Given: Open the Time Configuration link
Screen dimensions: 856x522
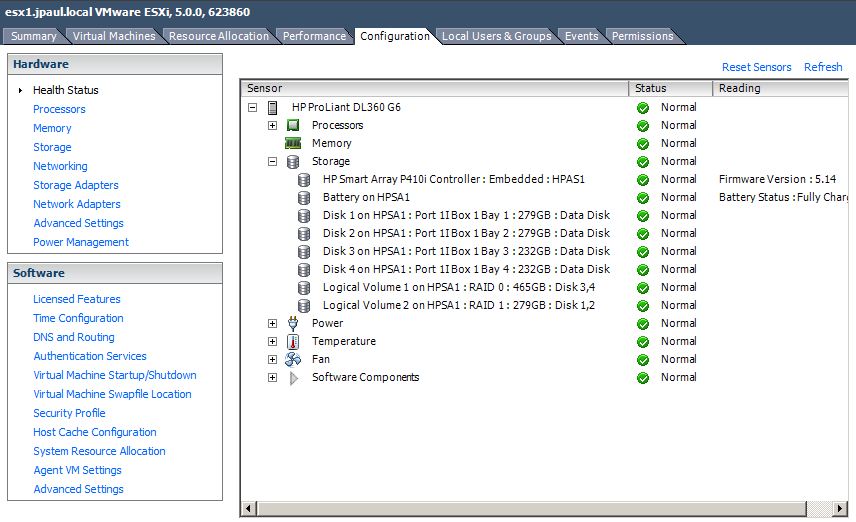Looking at the screenshot, I should [78, 318].
